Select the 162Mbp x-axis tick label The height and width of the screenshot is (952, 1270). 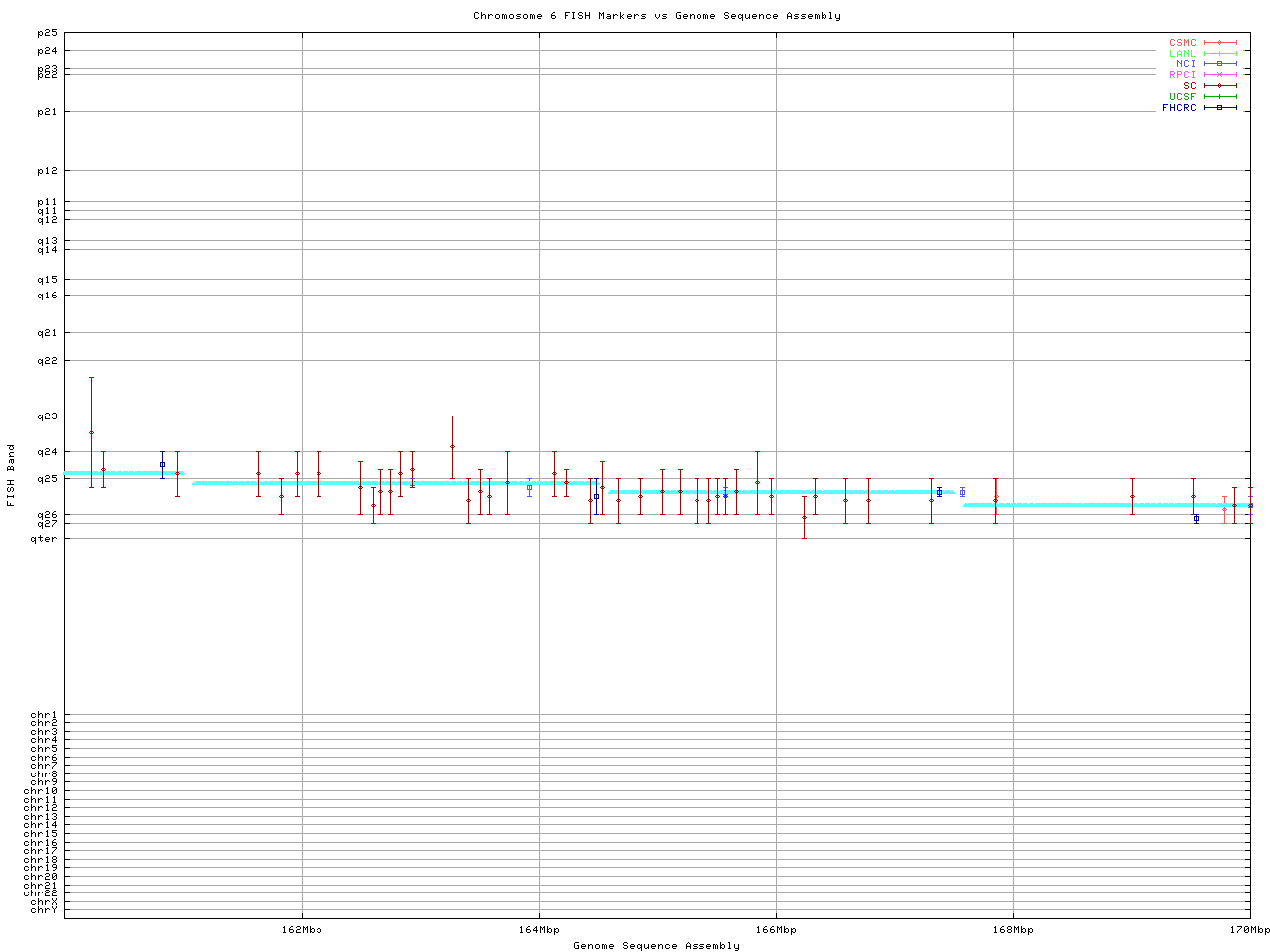coord(302,930)
